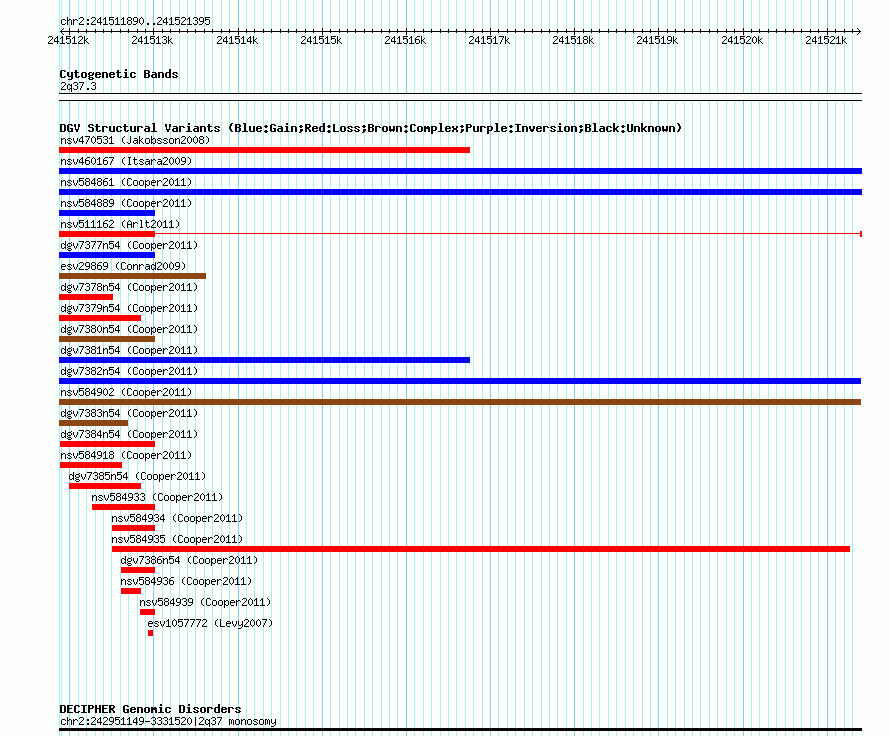Open dgv7385n54 (Cooper2011) label
The image size is (890, 736).
point(137,476)
